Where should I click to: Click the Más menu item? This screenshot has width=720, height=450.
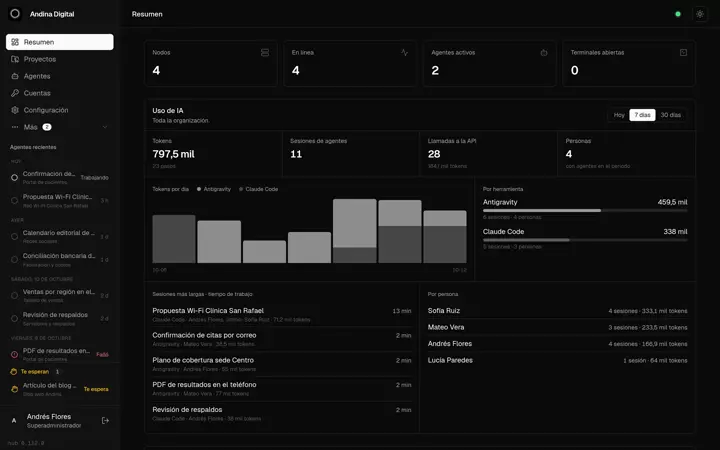pyautogui.click(x=60, y=127)
